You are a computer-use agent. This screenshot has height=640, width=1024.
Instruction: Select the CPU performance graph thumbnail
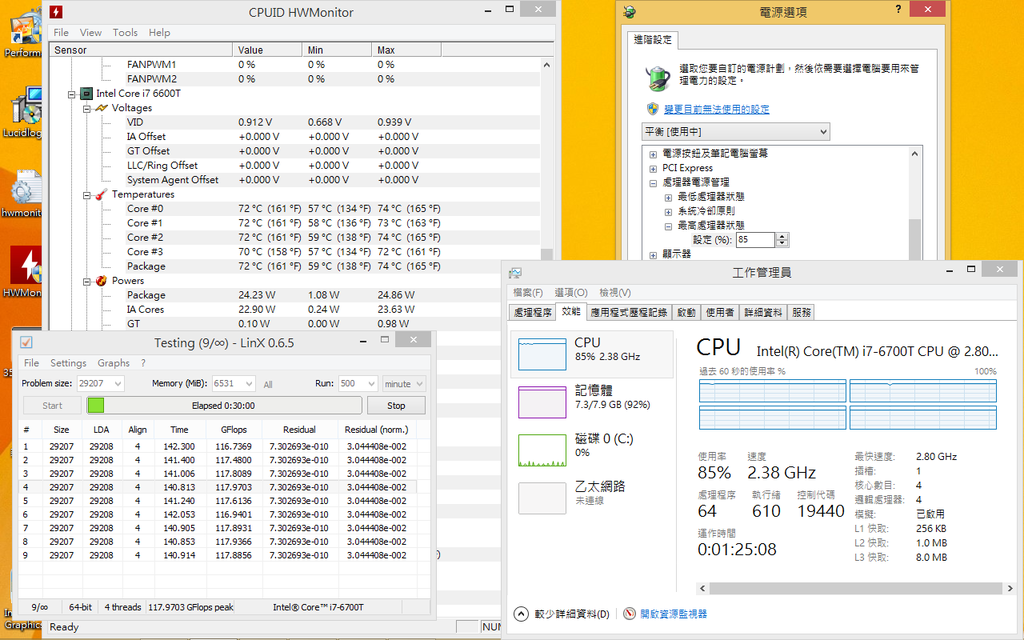(x=542, y=354)
